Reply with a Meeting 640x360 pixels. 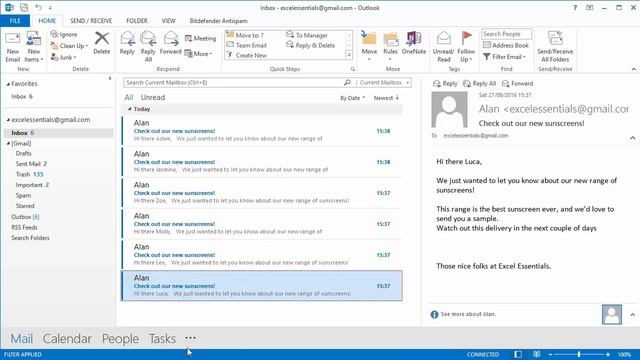tap(200, 38)
